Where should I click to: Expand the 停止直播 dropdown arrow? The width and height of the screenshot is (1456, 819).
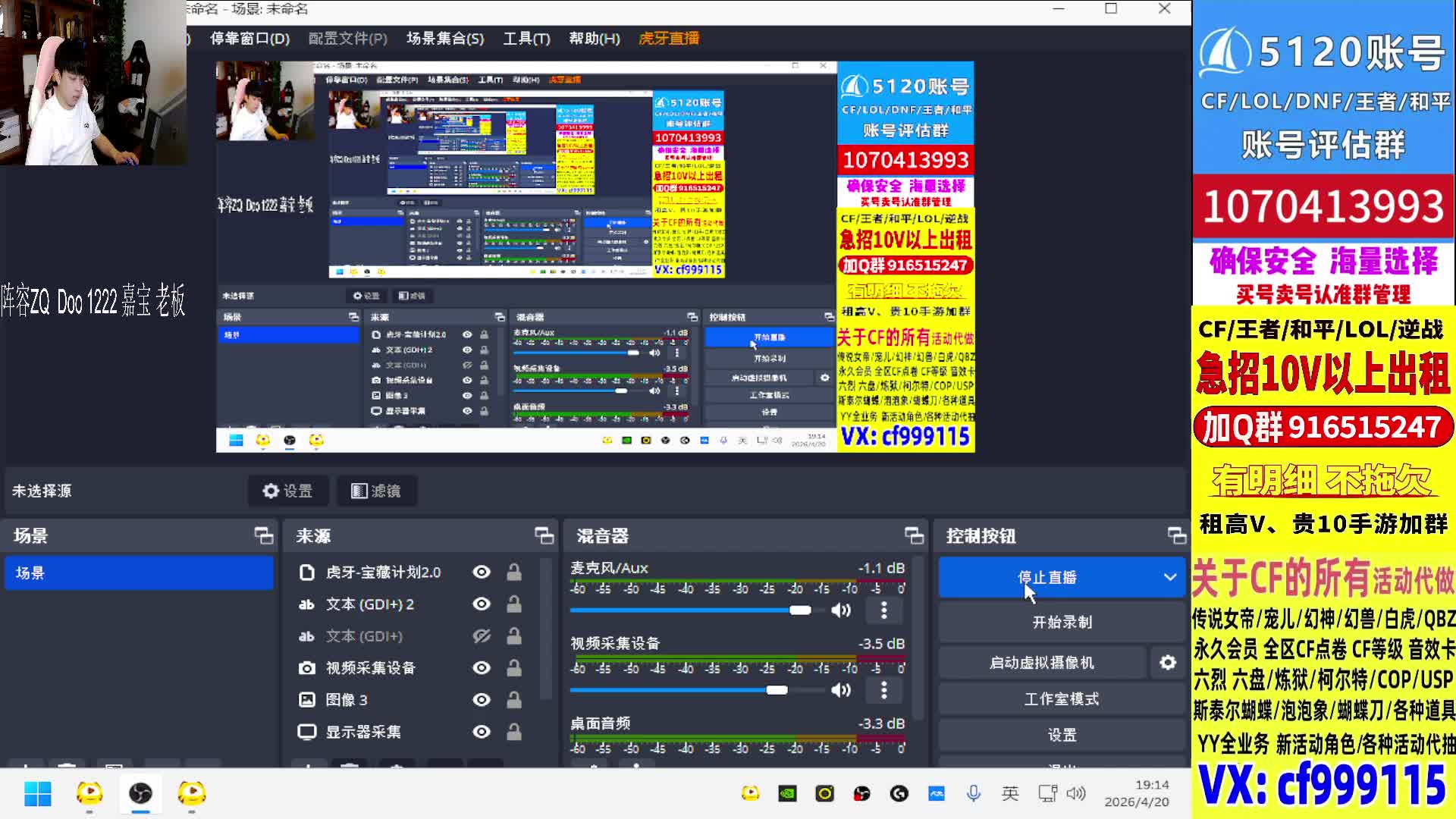click(1170, 577)
